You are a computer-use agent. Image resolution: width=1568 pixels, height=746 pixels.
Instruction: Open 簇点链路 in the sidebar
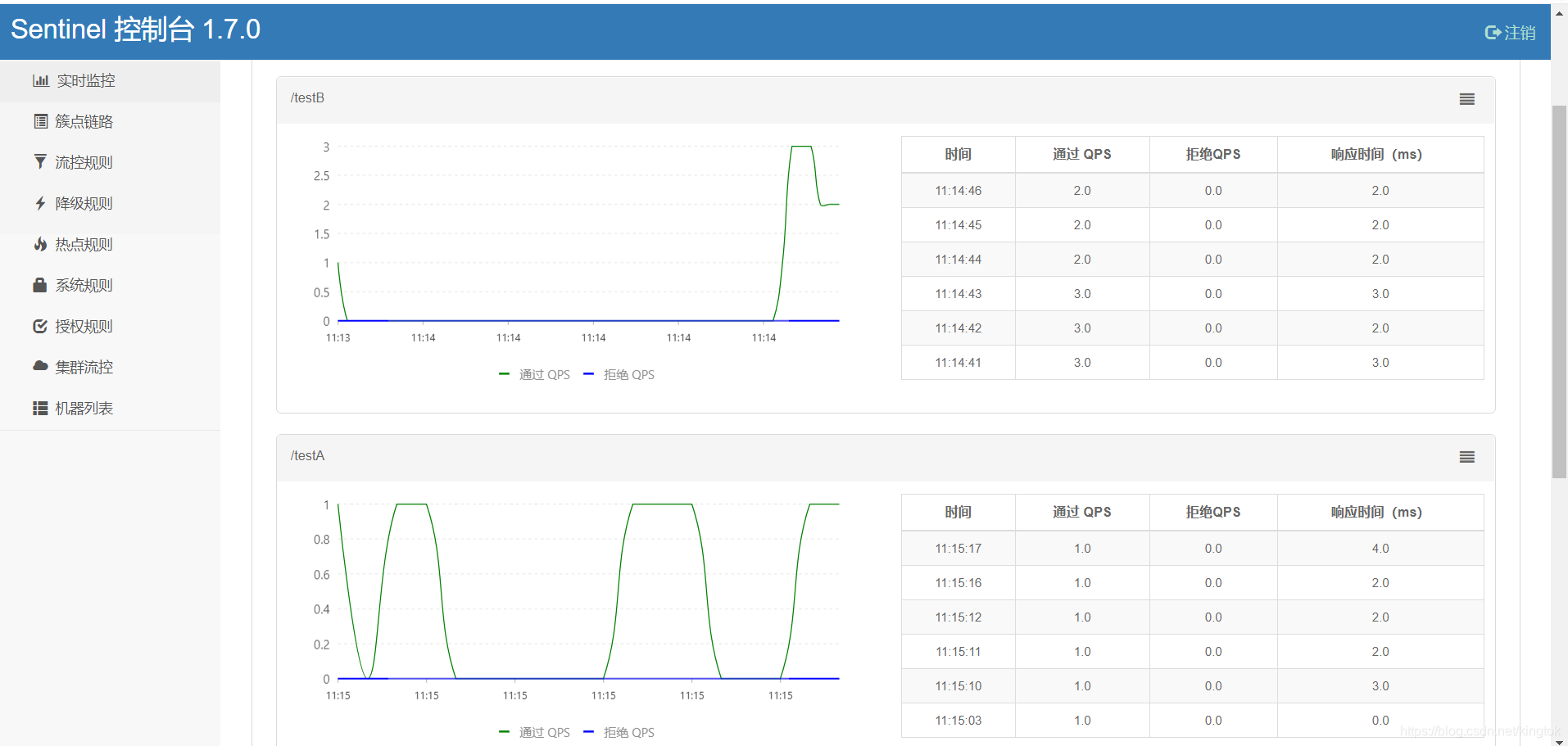[x=110, y=122]
